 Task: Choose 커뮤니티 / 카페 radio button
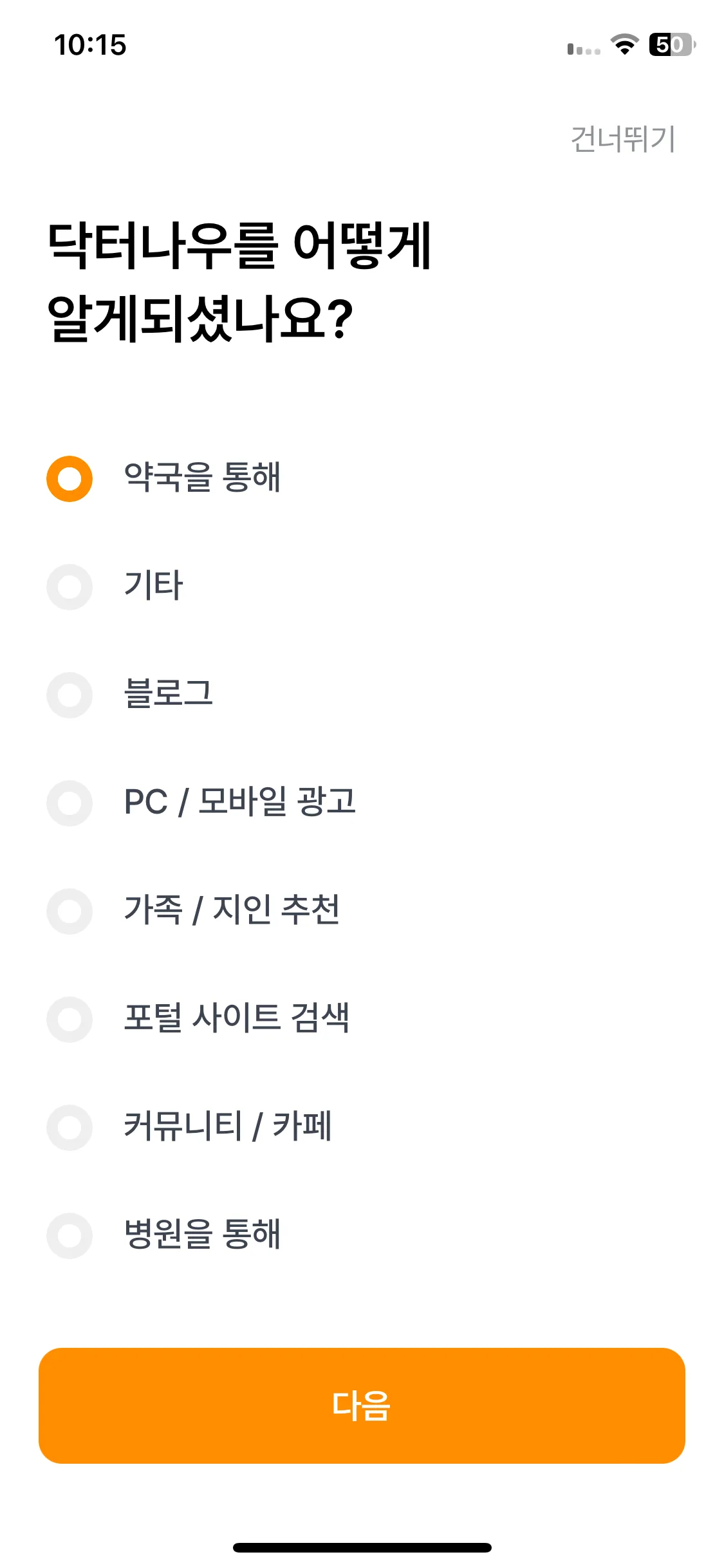point(70,1128)
